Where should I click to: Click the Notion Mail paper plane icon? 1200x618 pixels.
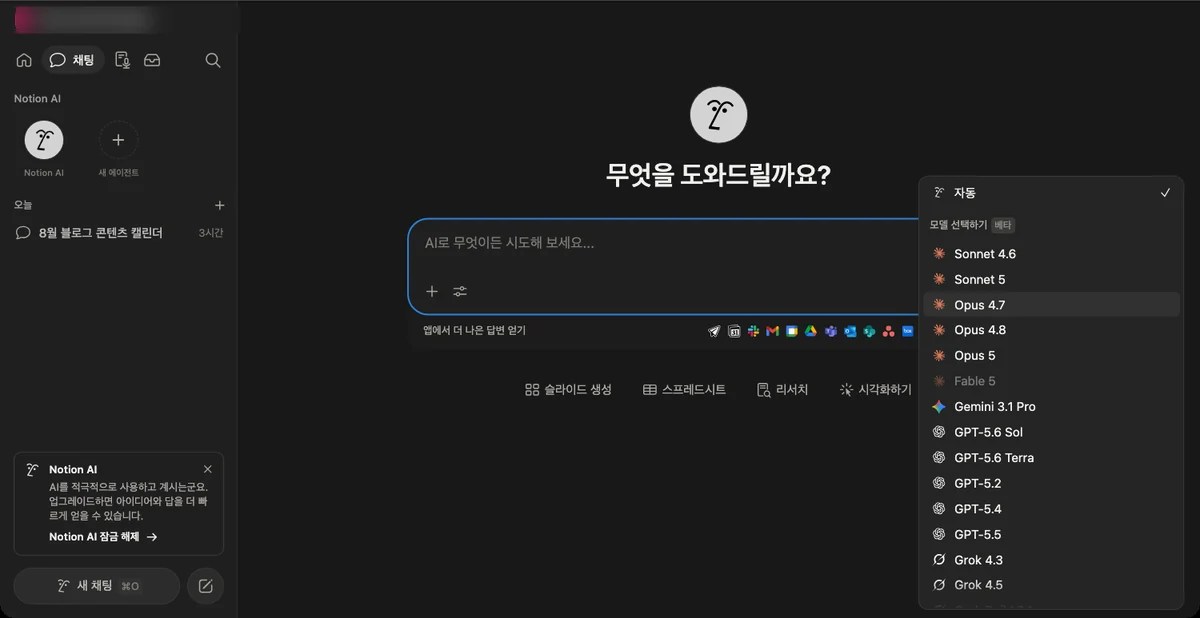714,331
